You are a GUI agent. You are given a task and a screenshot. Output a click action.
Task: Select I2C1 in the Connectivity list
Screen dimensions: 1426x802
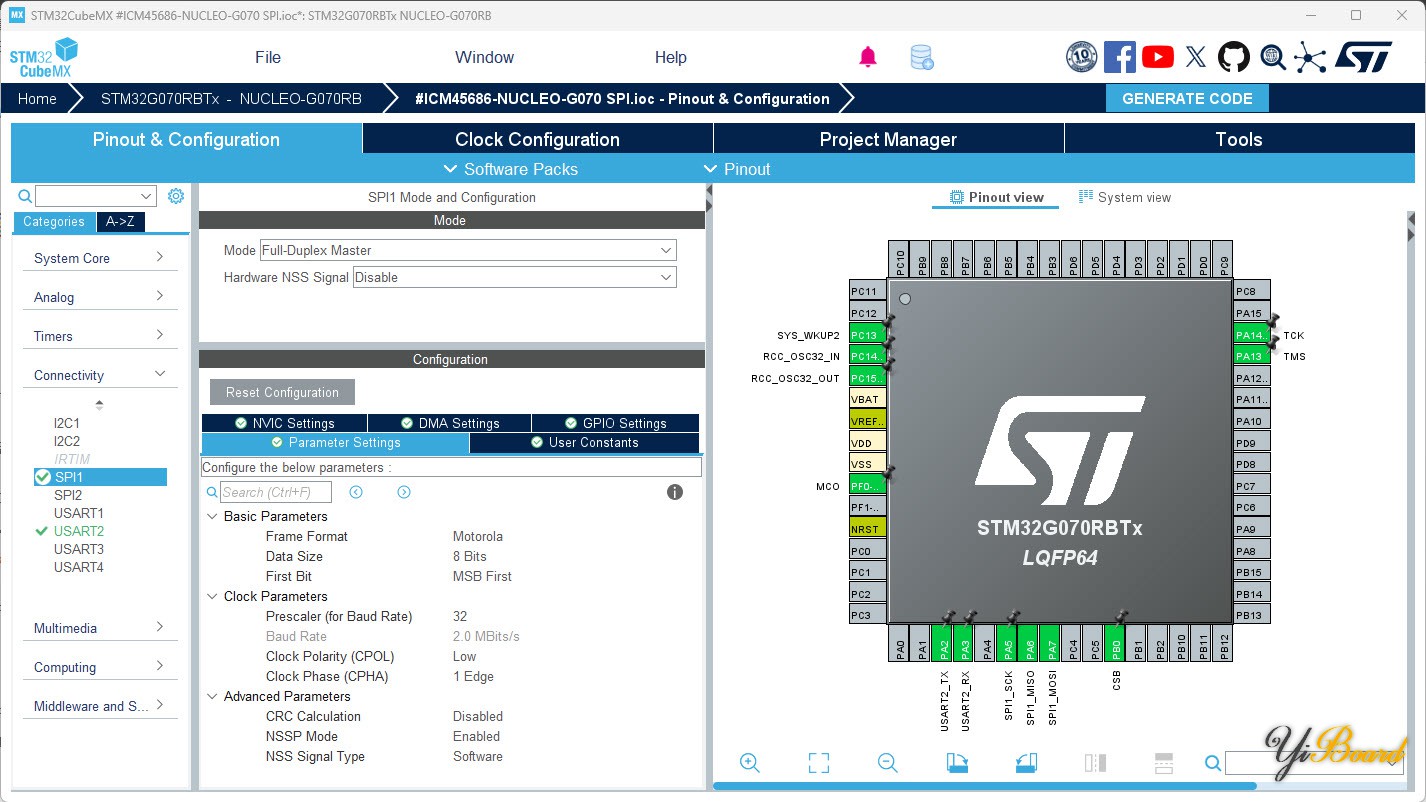[67, 423]
